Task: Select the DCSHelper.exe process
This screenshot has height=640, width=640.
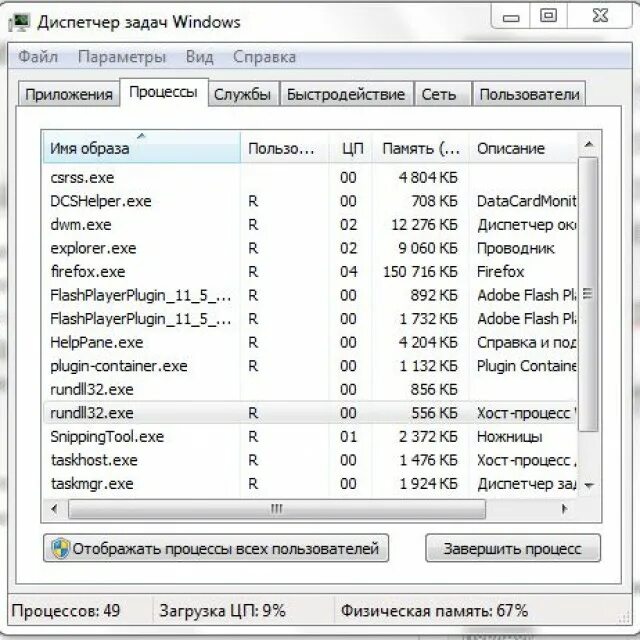Action: click(310, 201)
